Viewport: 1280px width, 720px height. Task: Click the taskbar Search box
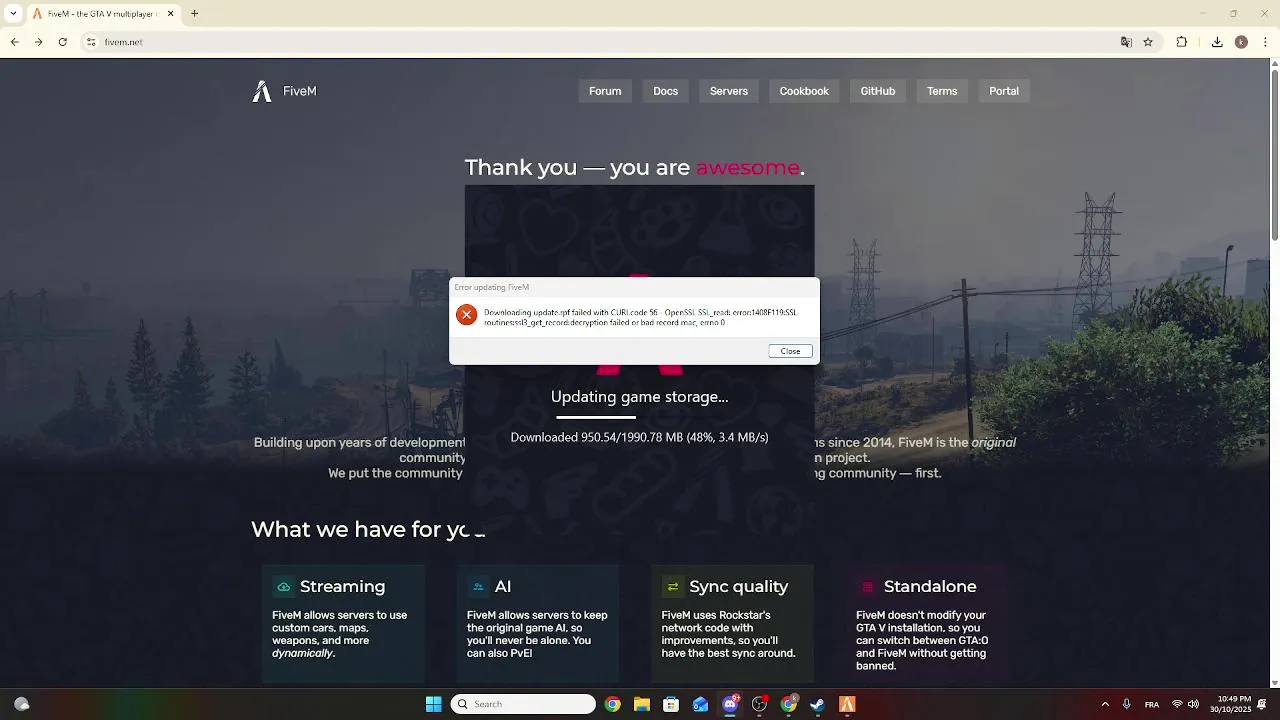(523, 704)
